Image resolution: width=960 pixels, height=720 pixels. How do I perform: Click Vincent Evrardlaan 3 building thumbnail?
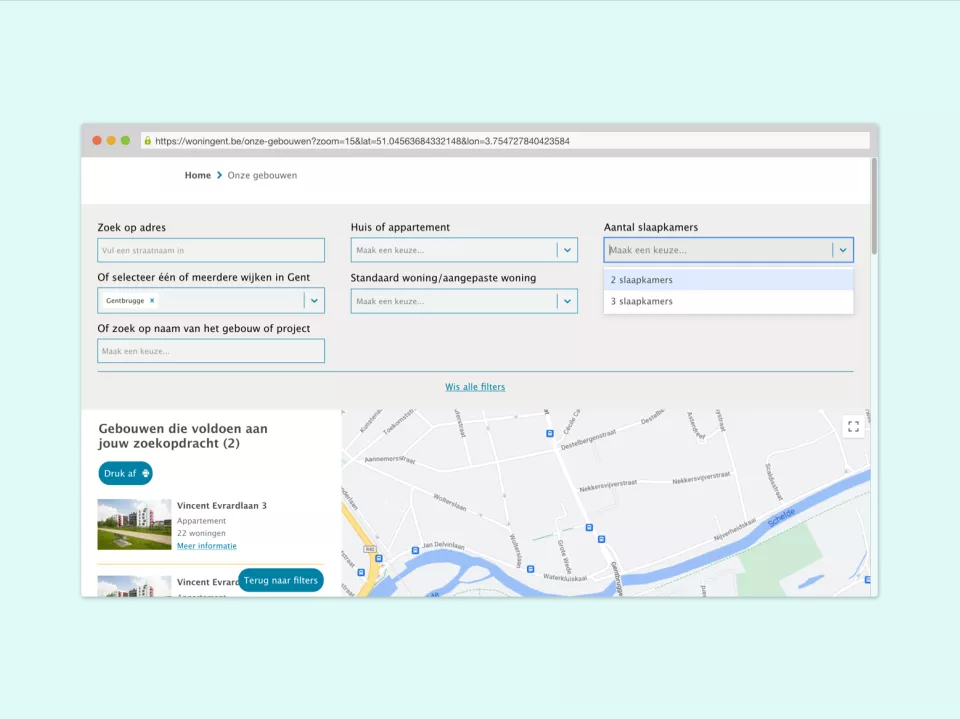tap(134, 525)
